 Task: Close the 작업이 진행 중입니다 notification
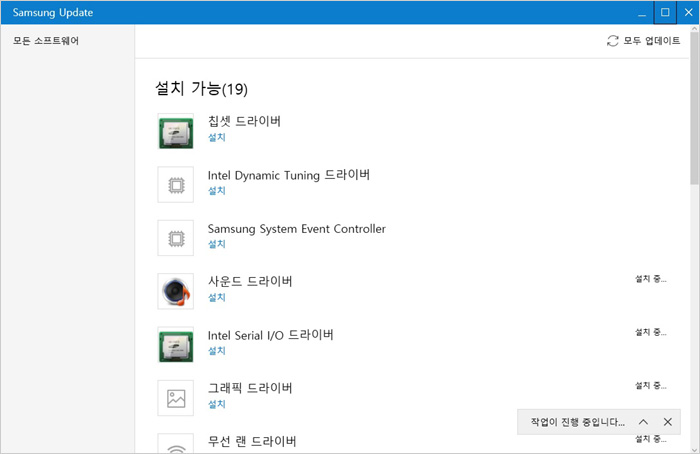pyautogui.click(x=668, y=422)
